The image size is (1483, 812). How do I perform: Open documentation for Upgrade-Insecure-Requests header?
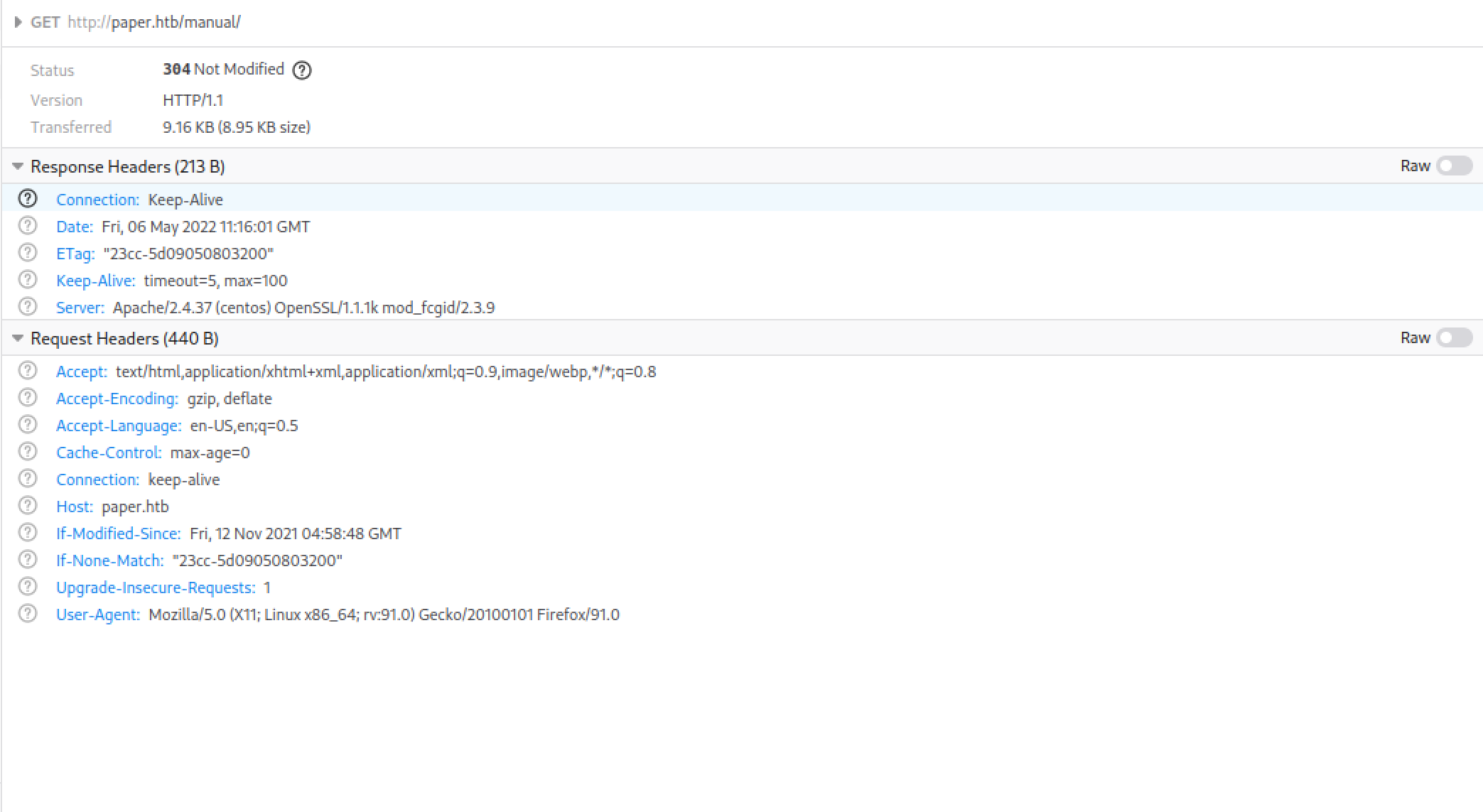[28, 587]
